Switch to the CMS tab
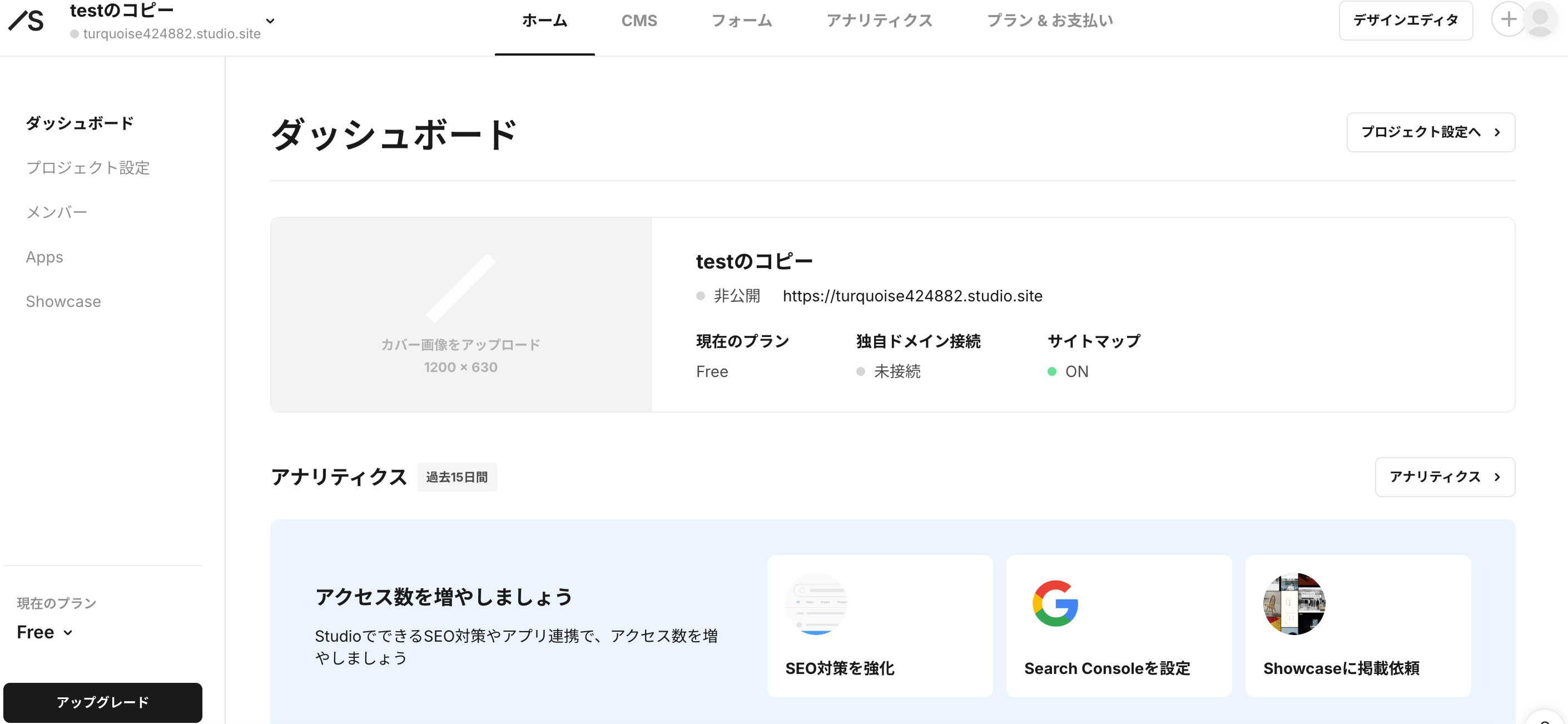This screenshot has width=1568, height=724. pyautogui.click(x=639, y=20)
